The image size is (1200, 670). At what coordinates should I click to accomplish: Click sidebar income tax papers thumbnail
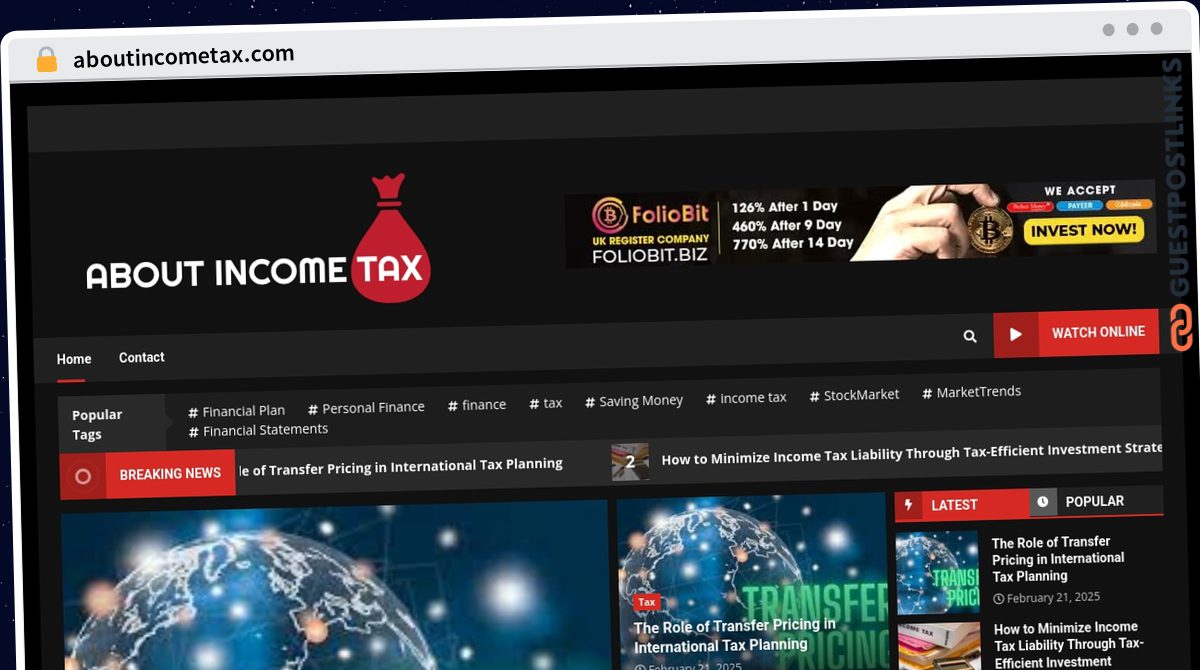click(x=939, y=646)
